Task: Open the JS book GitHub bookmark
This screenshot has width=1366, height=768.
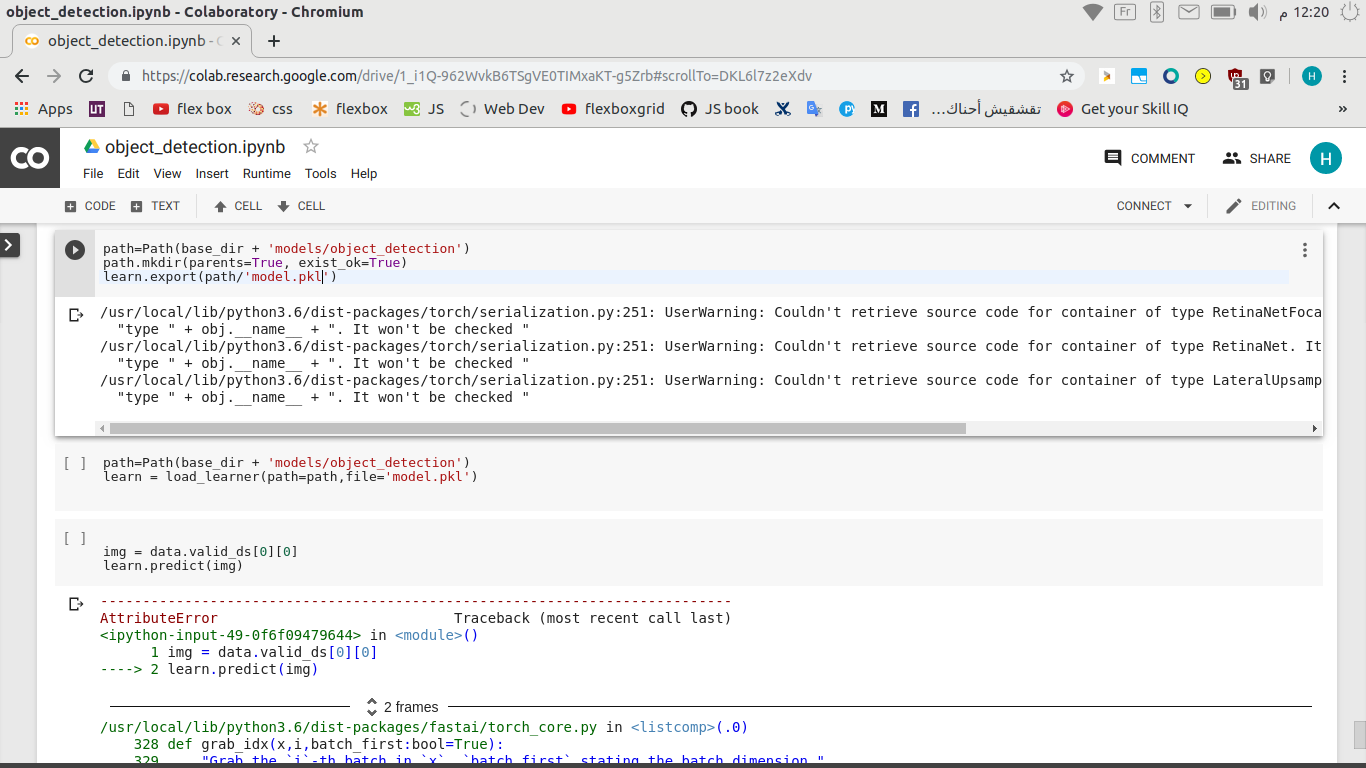Action: click(720, 109)
